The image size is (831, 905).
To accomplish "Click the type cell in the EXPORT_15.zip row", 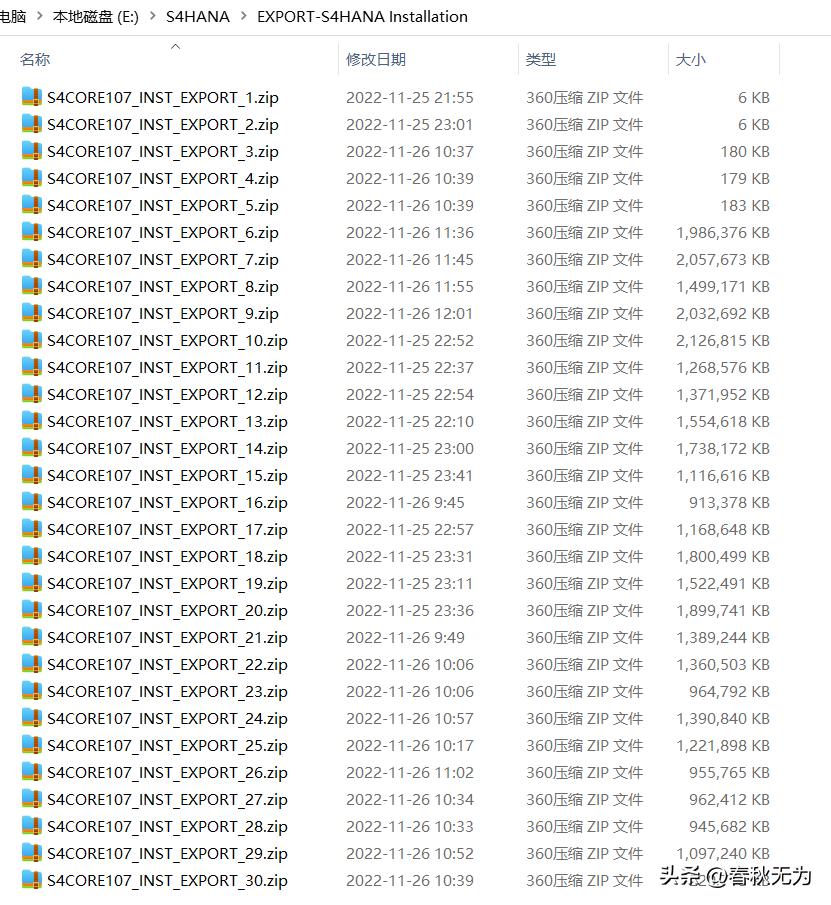I will point(585,476).
